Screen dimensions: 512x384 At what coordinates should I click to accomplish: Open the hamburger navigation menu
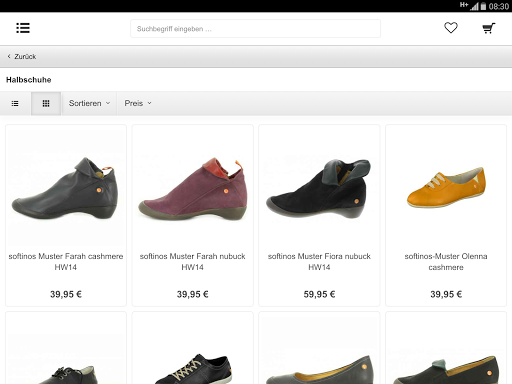pyautogui.click(x=23, y=28)
